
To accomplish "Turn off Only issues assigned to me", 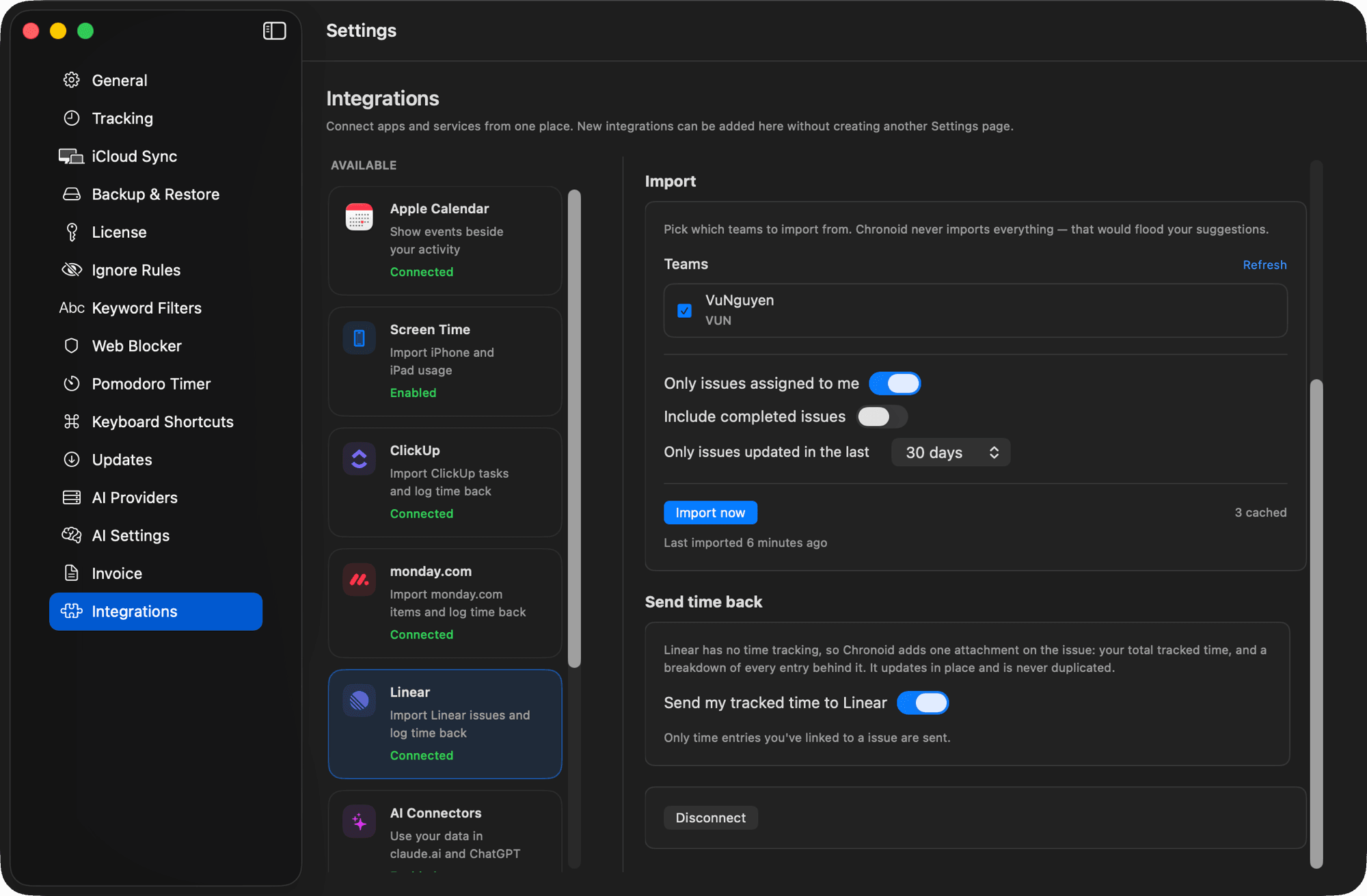I will coord(895,383).
